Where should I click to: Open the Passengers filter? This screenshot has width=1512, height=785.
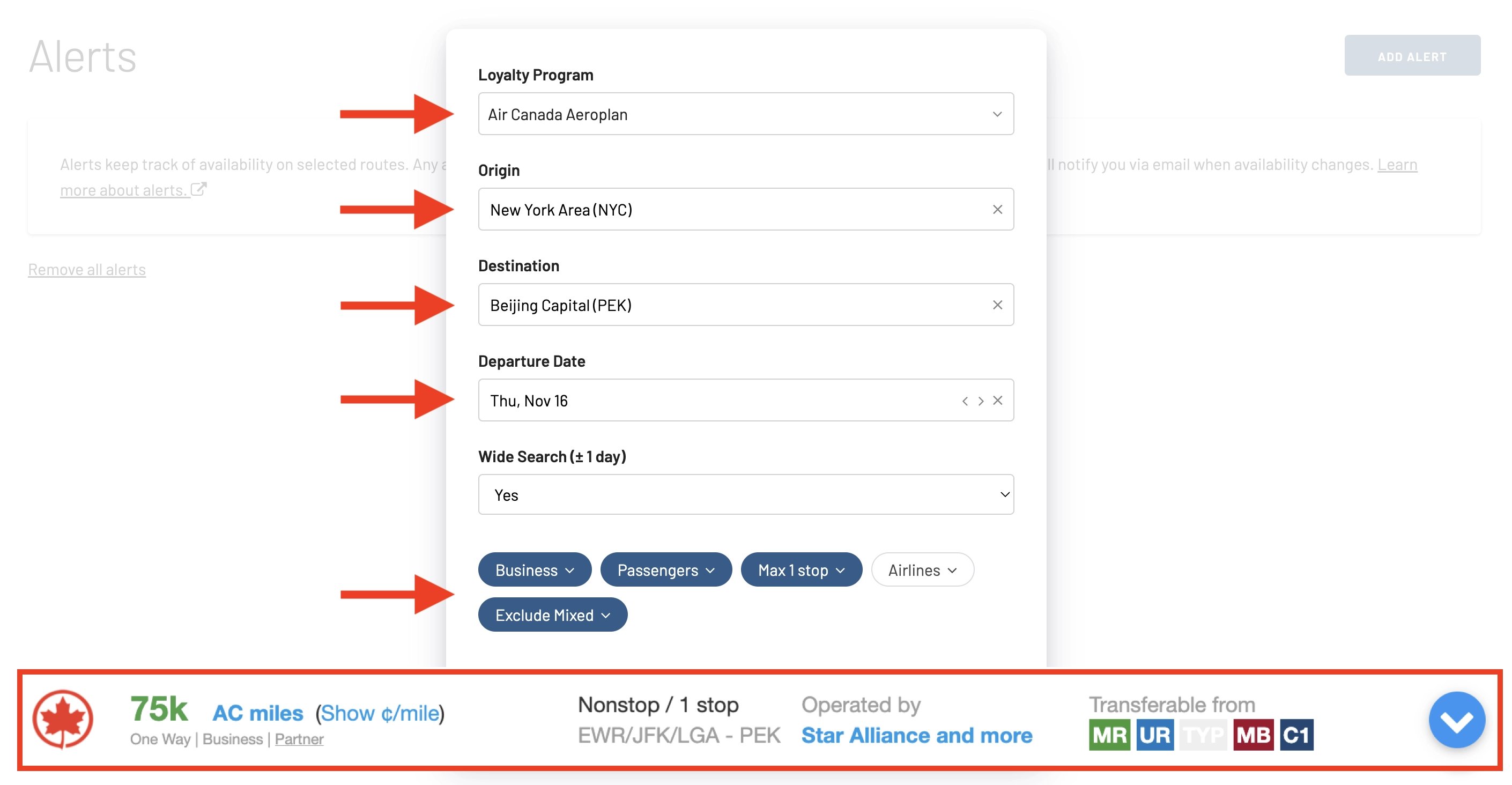[665, 569]
